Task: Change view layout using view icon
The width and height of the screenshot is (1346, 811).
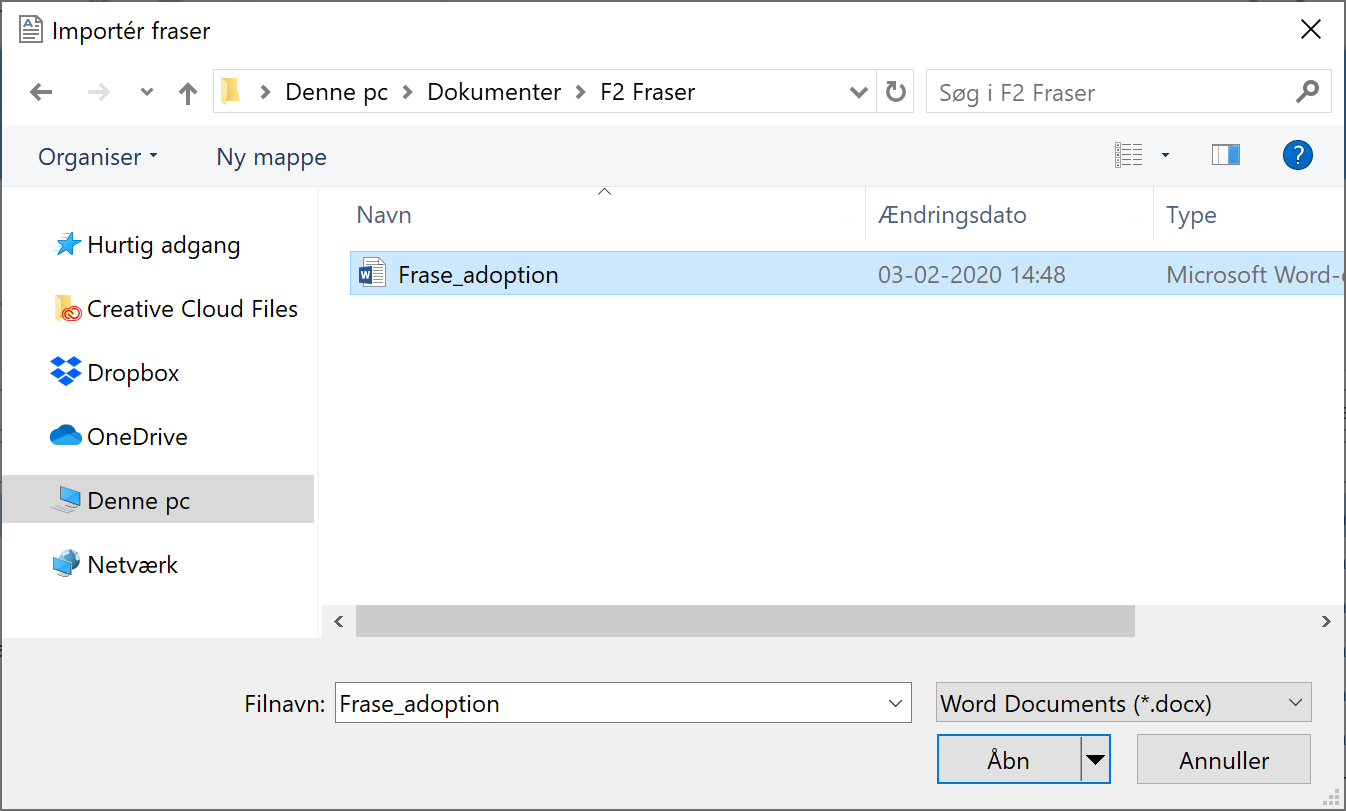Action: (1129, 155)
